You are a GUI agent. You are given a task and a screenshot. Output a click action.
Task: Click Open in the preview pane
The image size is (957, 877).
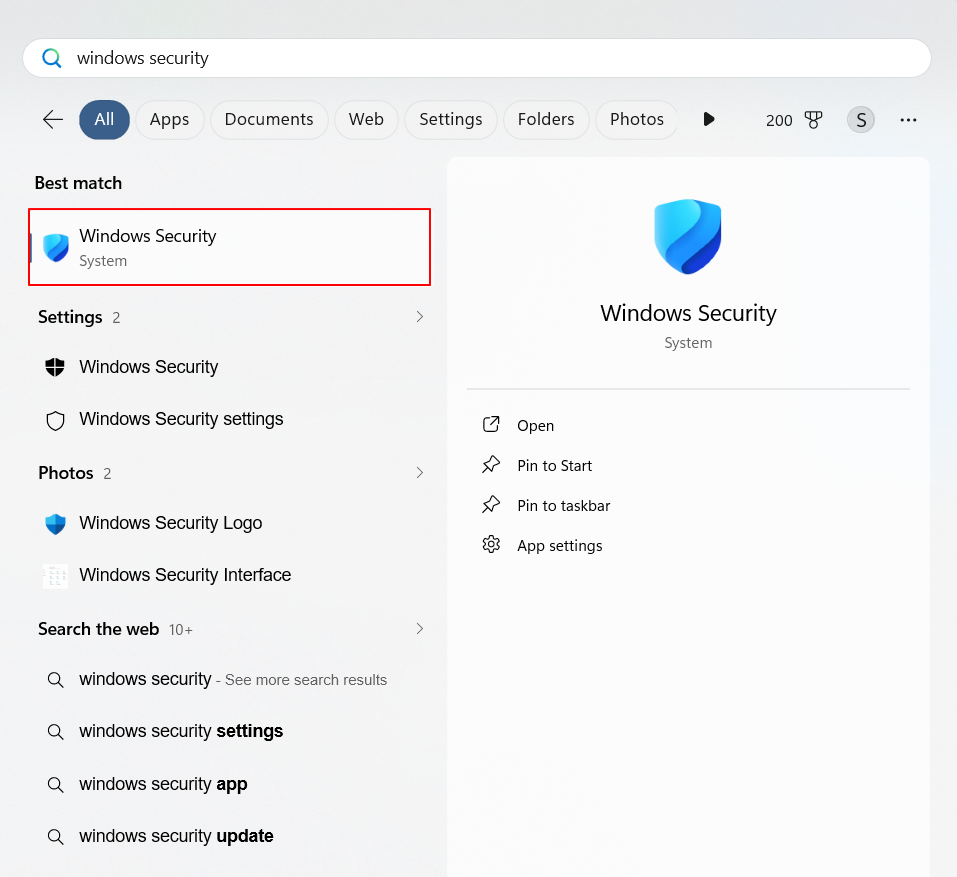535,425
